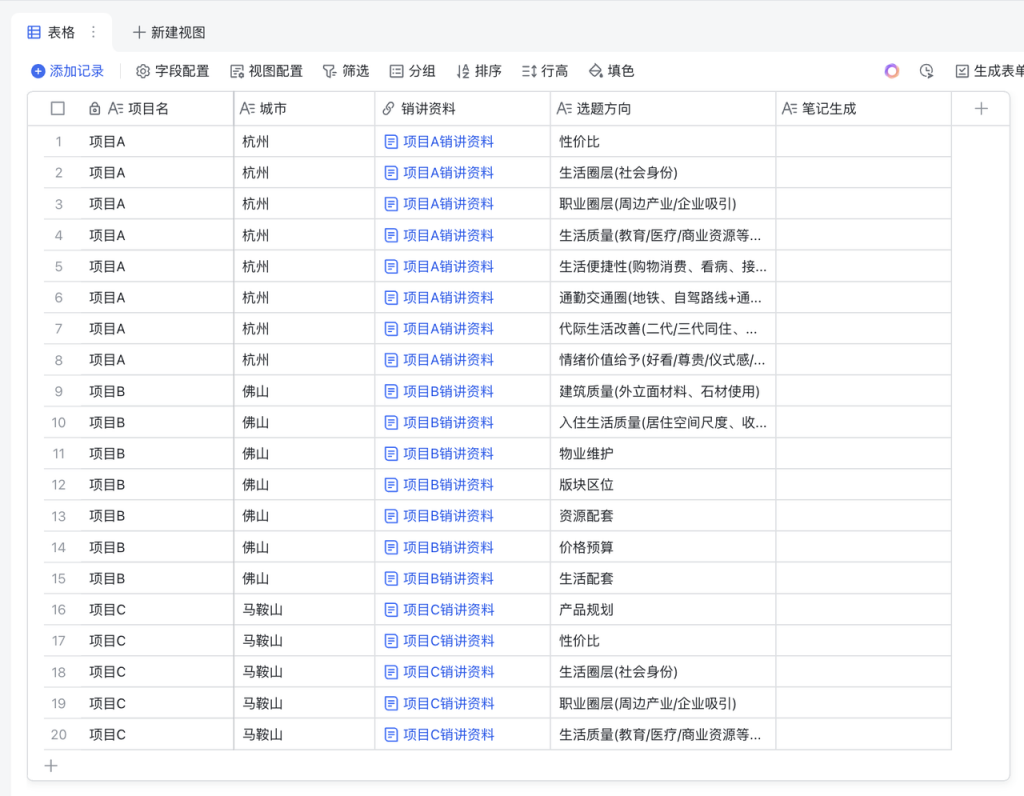Open the history clock icon
The width and height of the screenshot is (1024, 796).
click(926, 71)
